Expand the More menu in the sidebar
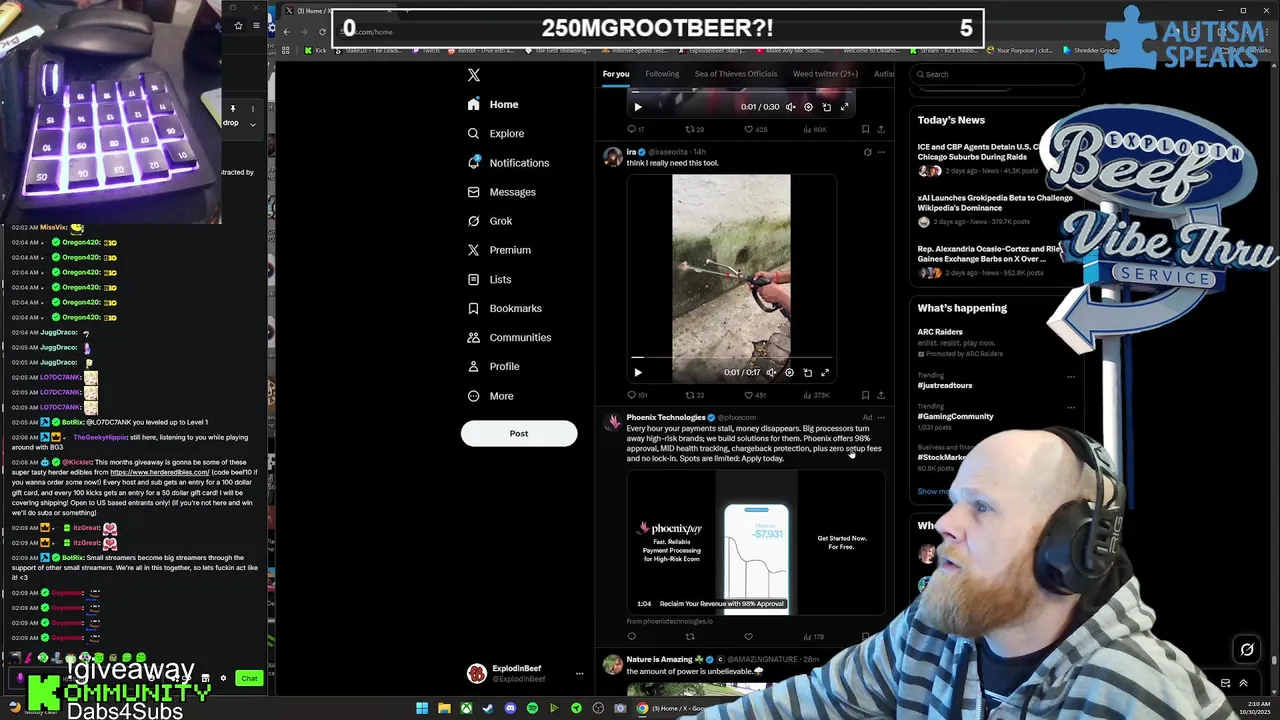The image size is (1280, 720). point(490,396)
